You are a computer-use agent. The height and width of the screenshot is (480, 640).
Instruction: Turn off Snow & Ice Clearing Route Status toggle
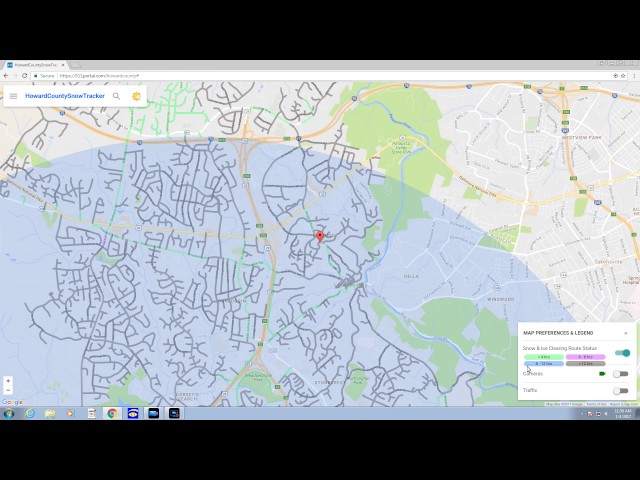pyautogui.click(x=622, y=353)
